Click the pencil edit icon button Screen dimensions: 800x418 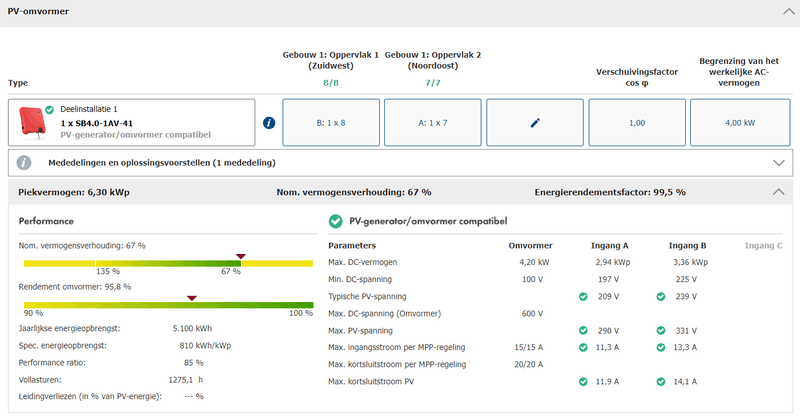[534, 123]
